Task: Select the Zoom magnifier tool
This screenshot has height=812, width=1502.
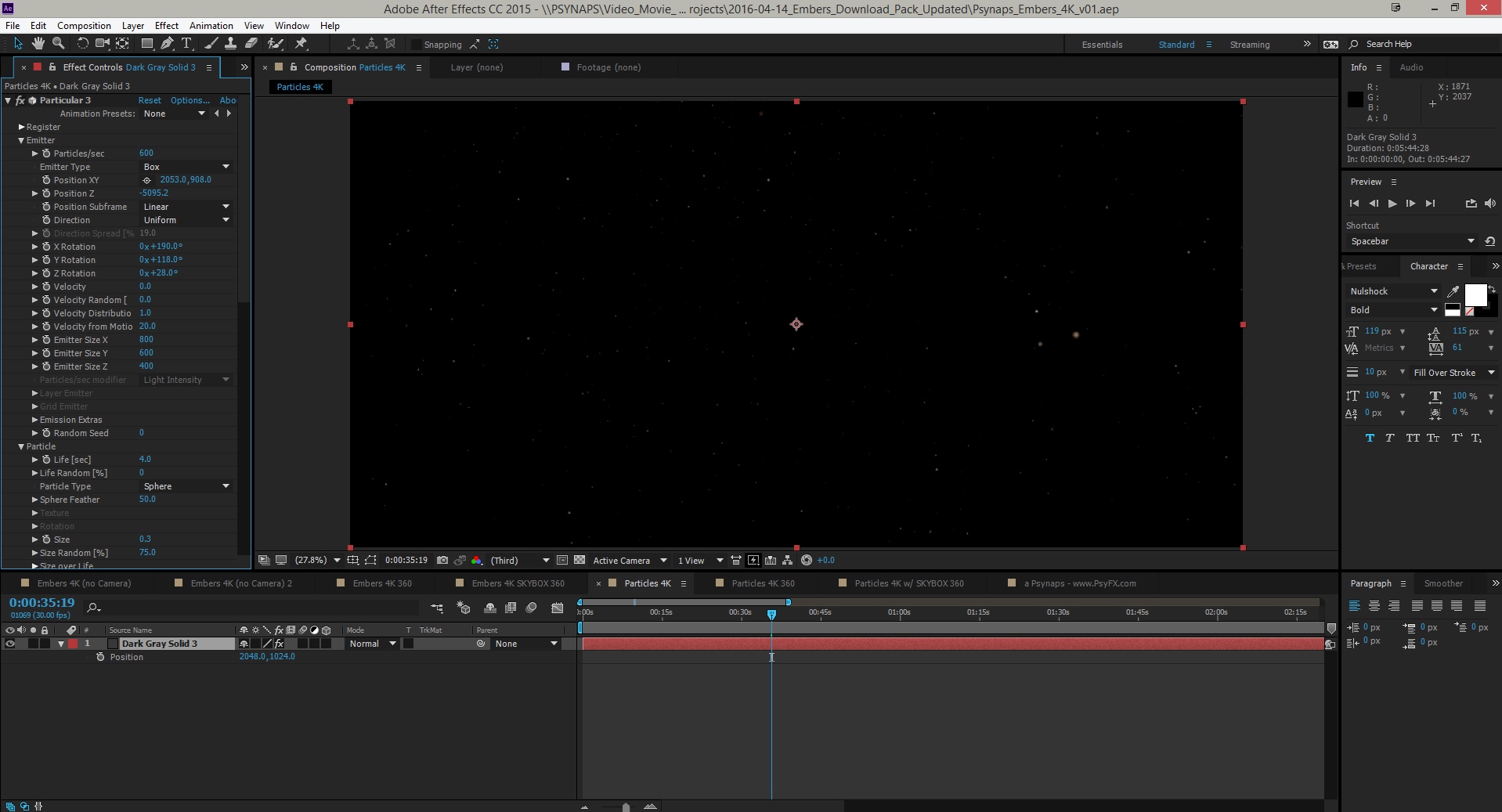Action: (58, 44)
